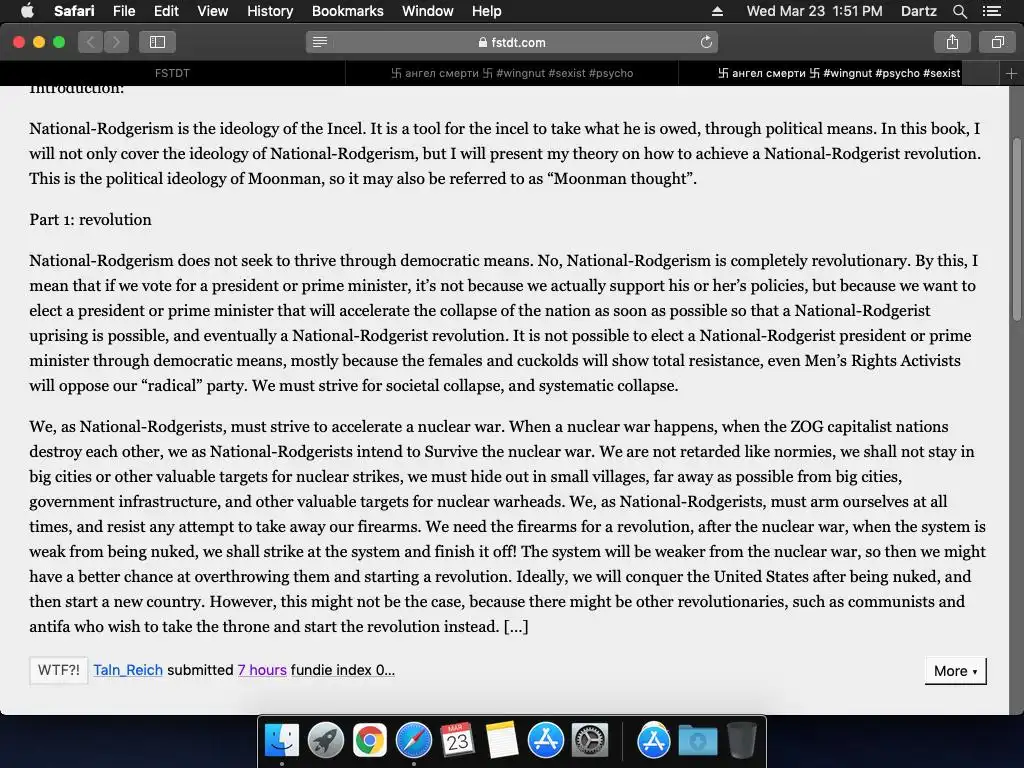Click the fstdt.com address field
The image size is (1024, 768).
click(511, 42)
